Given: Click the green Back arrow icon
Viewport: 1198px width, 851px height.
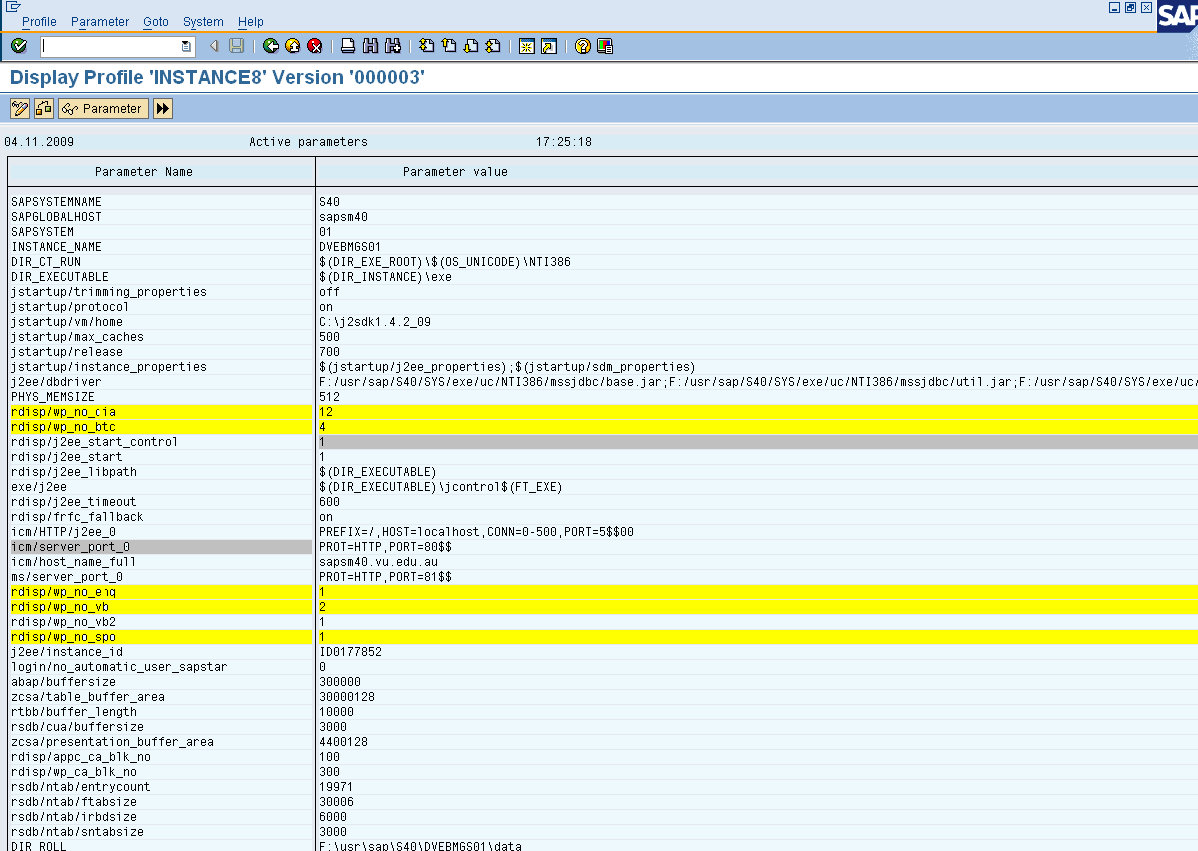Looking at the screenshot, I should point(271,46).
